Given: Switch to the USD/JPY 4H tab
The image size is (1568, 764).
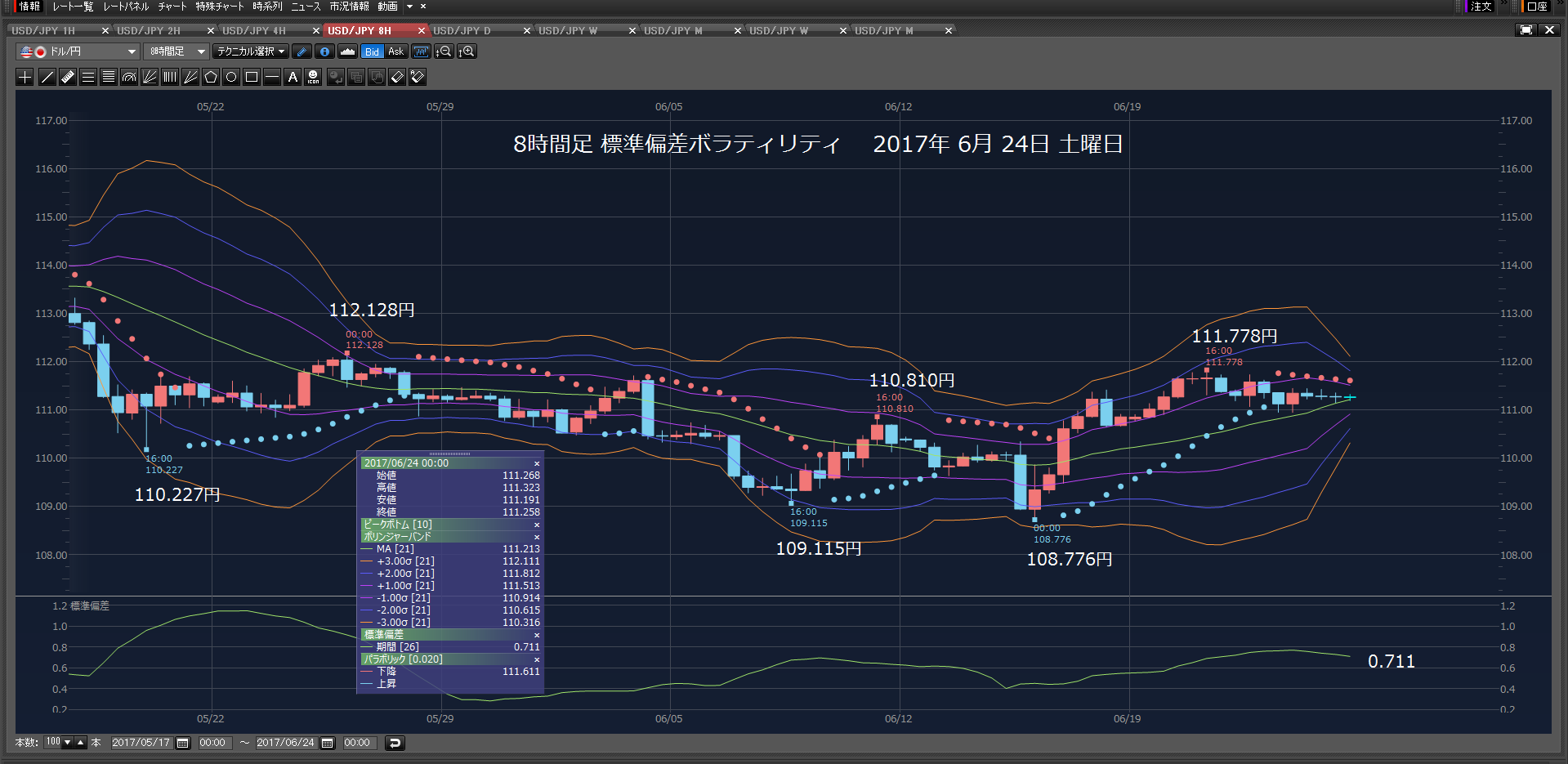Looking at the screenshot, I should (x=254, y=30).
